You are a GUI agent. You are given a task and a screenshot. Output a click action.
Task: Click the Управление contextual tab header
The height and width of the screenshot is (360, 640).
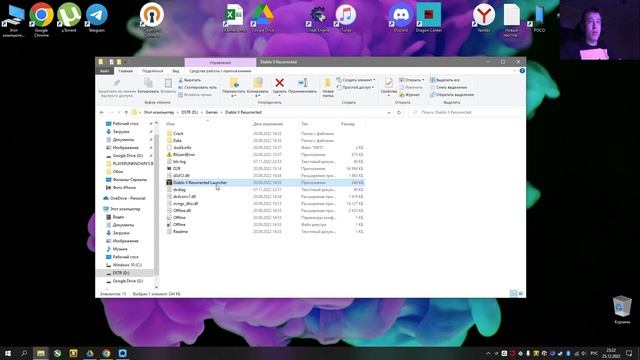coord(220,62)
